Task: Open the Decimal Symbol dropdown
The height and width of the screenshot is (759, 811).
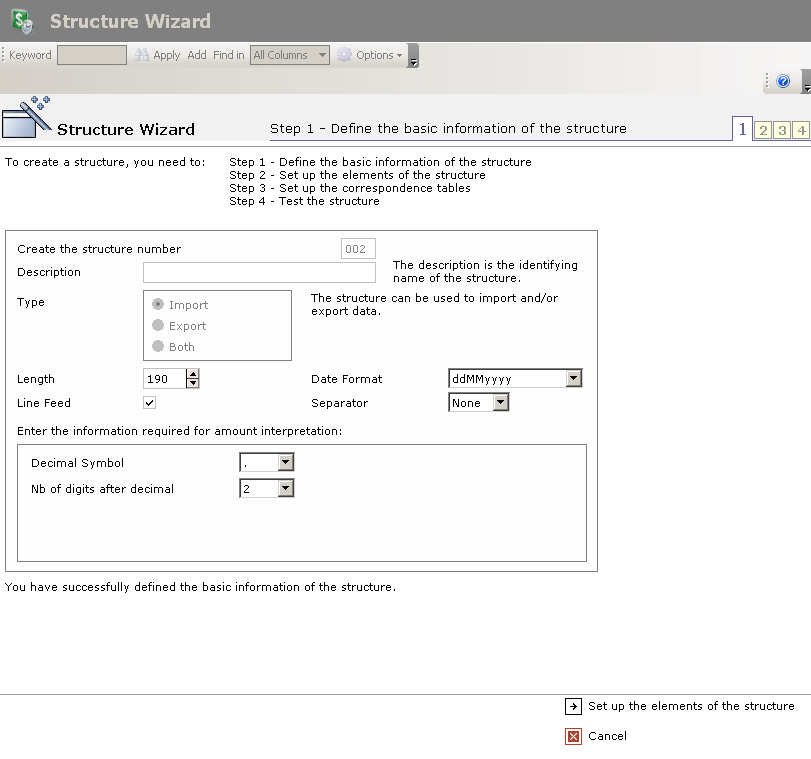Action: [286, 463]
